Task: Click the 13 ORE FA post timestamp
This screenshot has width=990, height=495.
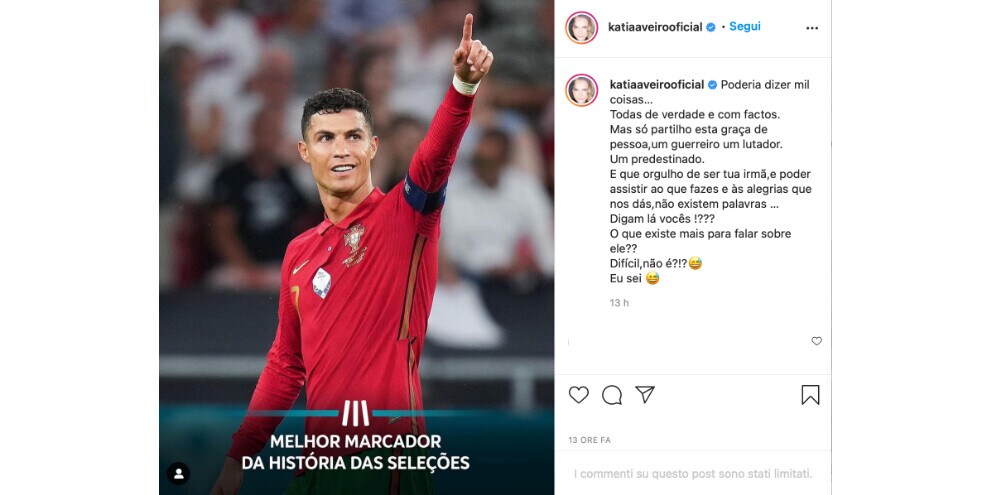Action: pyautogui.click(x=590, y=440)
